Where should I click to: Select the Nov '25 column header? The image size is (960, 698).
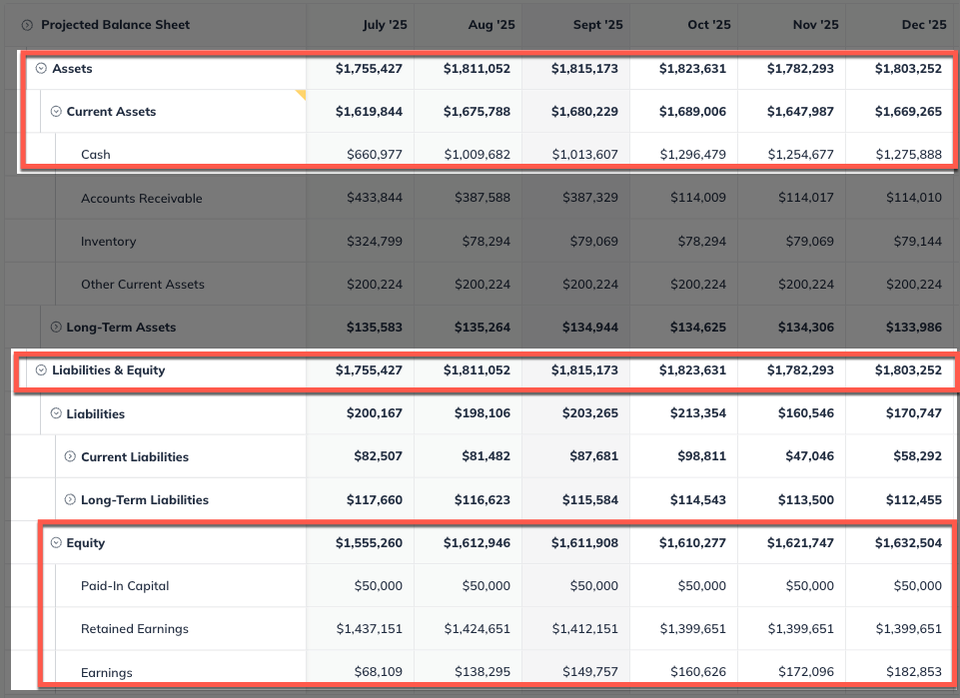point(816,24)
